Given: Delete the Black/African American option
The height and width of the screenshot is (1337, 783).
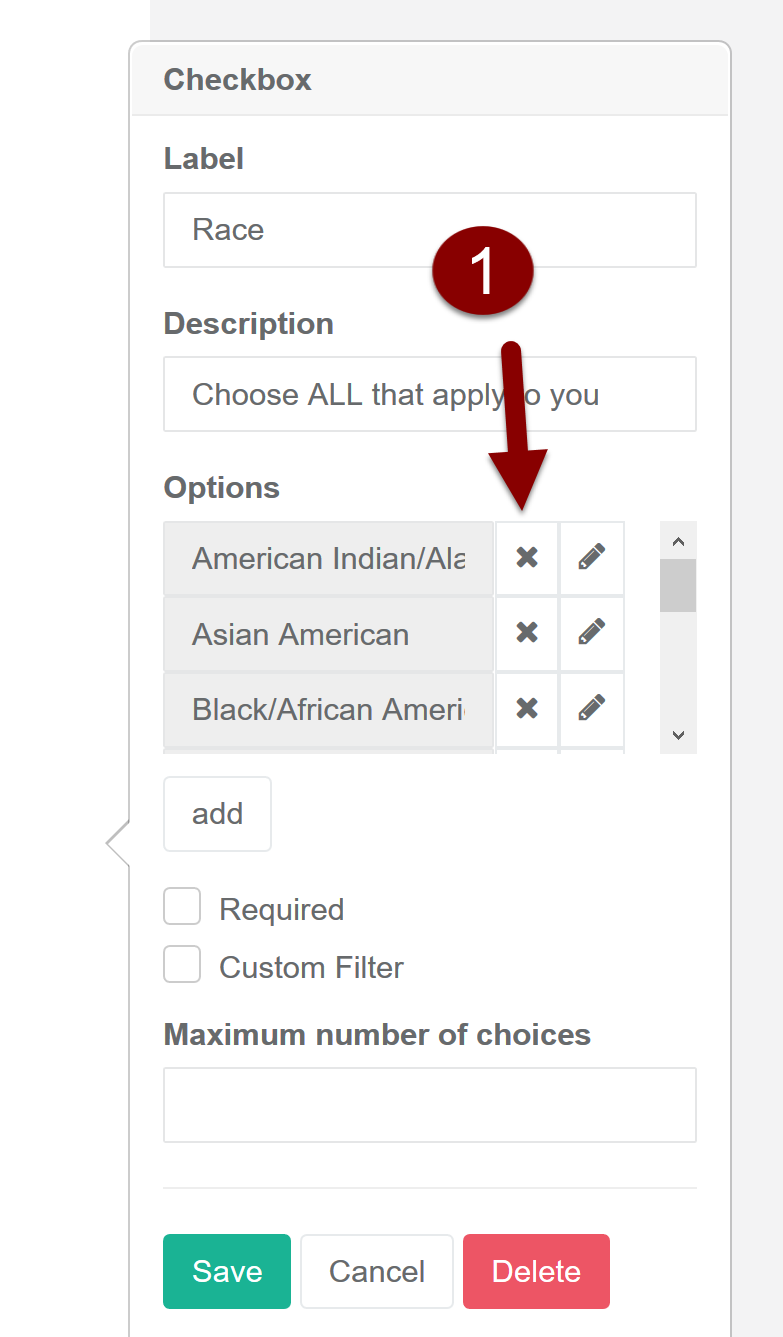Looking at the screenshot, I should [527, 709].
